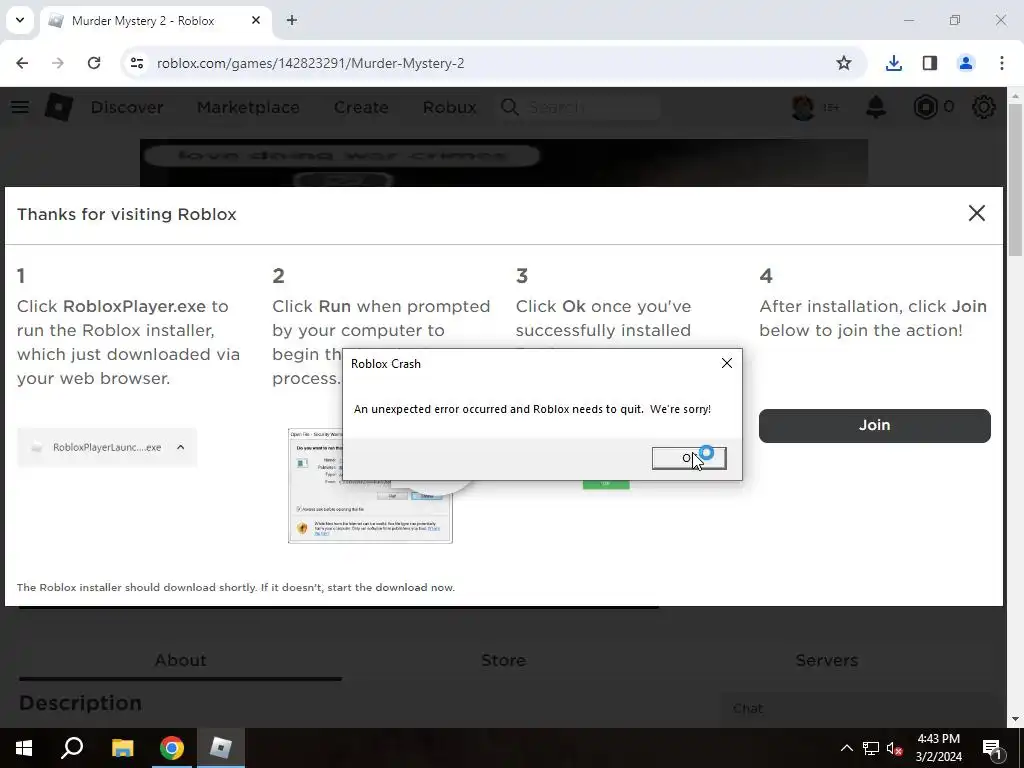Toggle Chrome side panel icon
Viewport: 1024px width, 768px height.
930,63
